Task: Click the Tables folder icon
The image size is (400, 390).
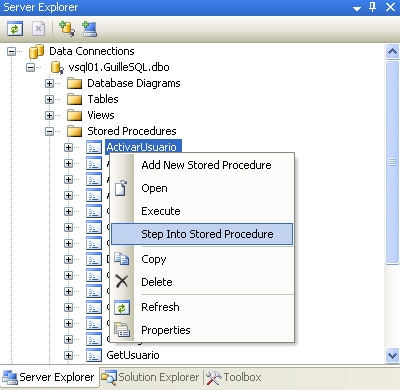Action: pyautogui.click(x=74, y=99)
